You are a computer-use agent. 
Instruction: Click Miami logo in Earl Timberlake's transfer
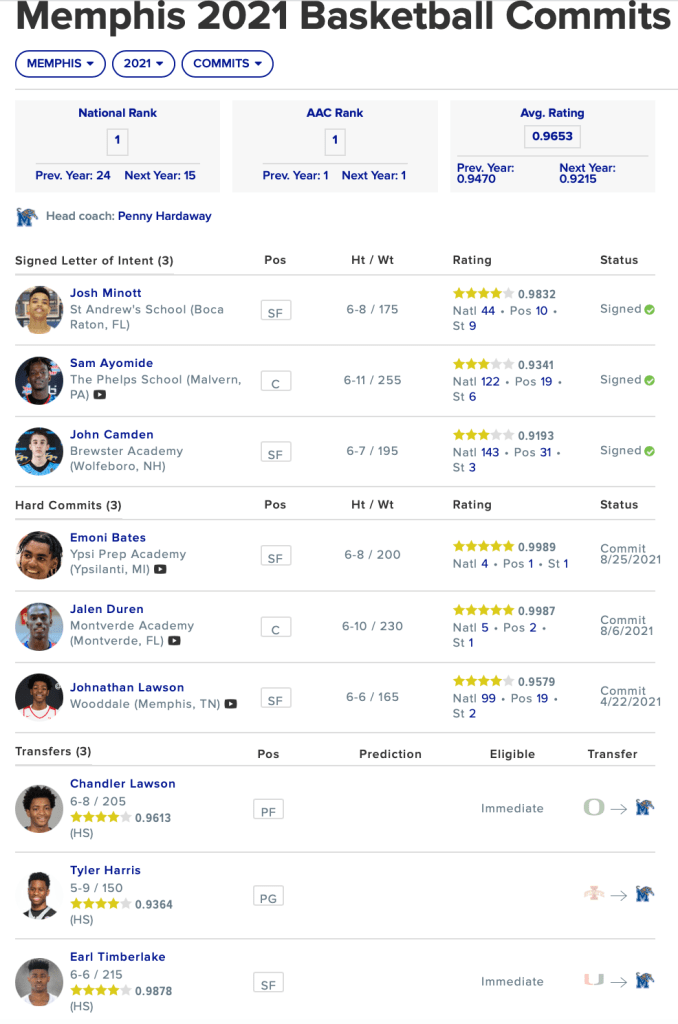tap(594, 981)
